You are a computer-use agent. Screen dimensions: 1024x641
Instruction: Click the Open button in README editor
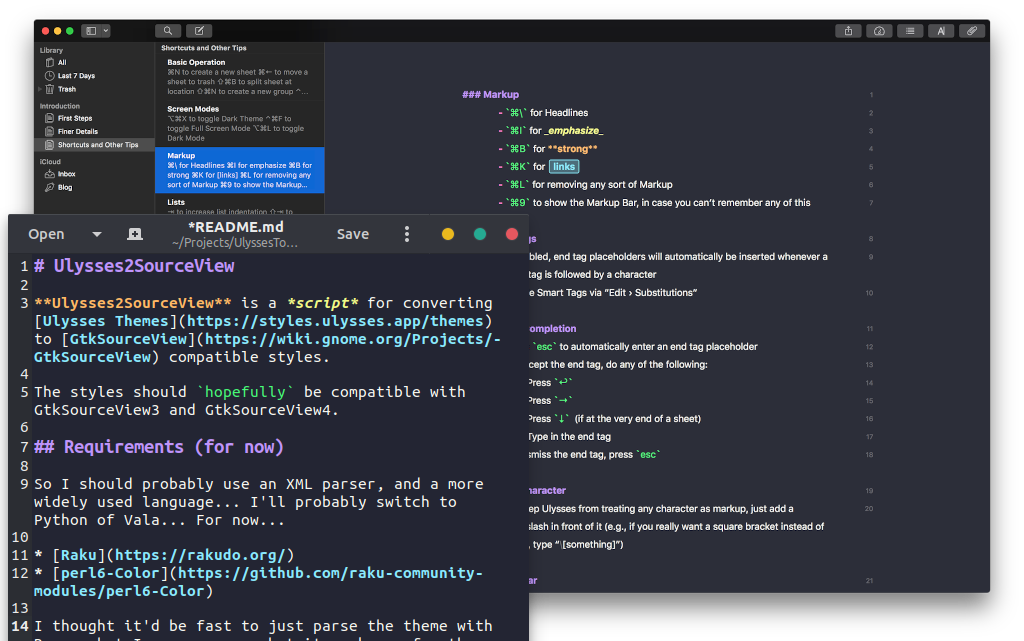coord(46,234)
